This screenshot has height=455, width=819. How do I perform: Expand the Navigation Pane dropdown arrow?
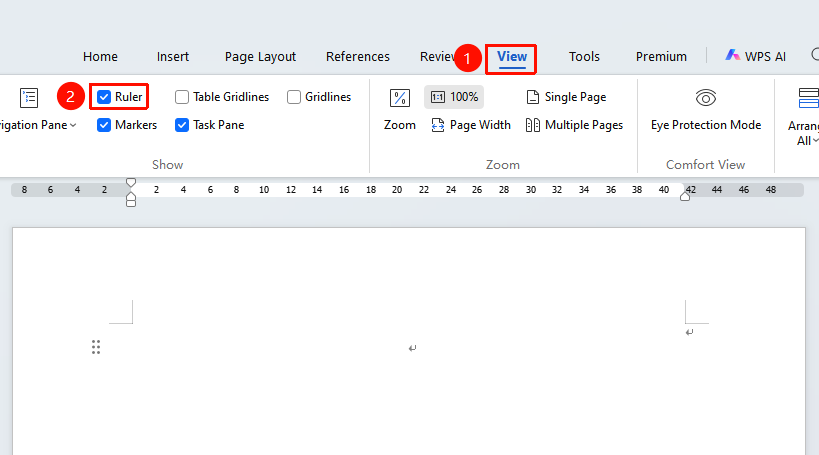coord(73,125)
